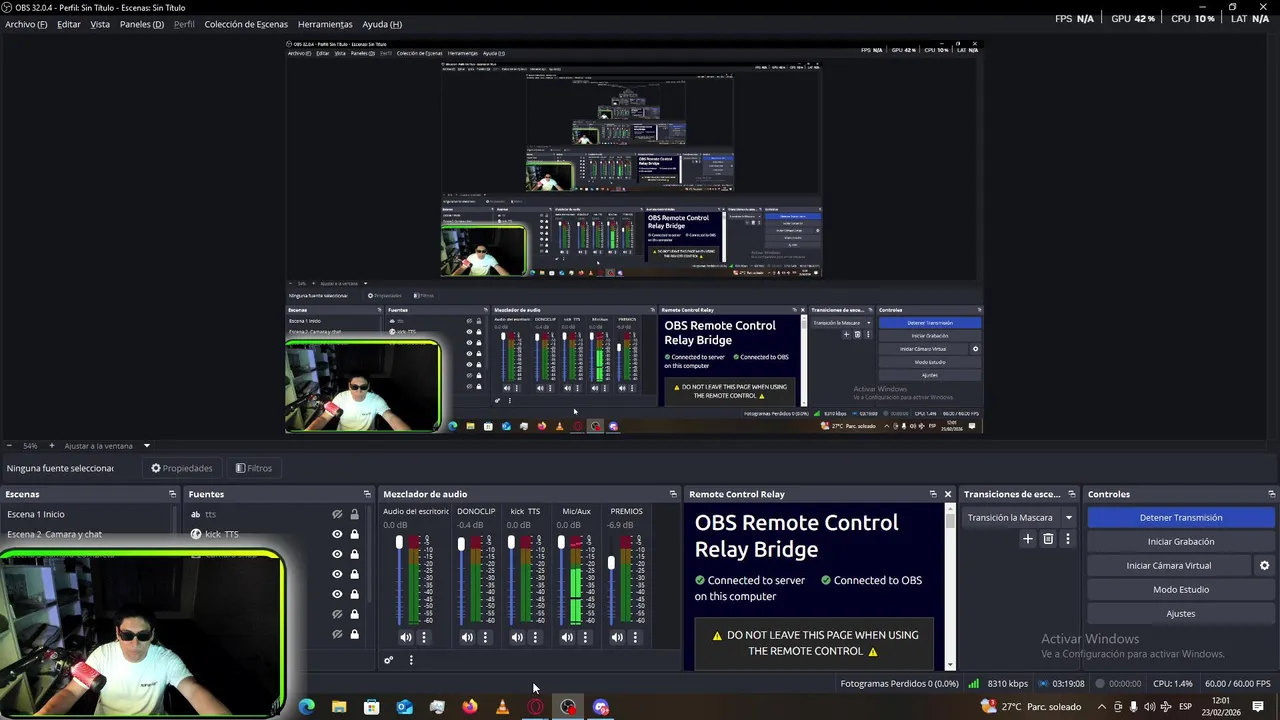Unlock the kick TTS source

coord(354,534)
